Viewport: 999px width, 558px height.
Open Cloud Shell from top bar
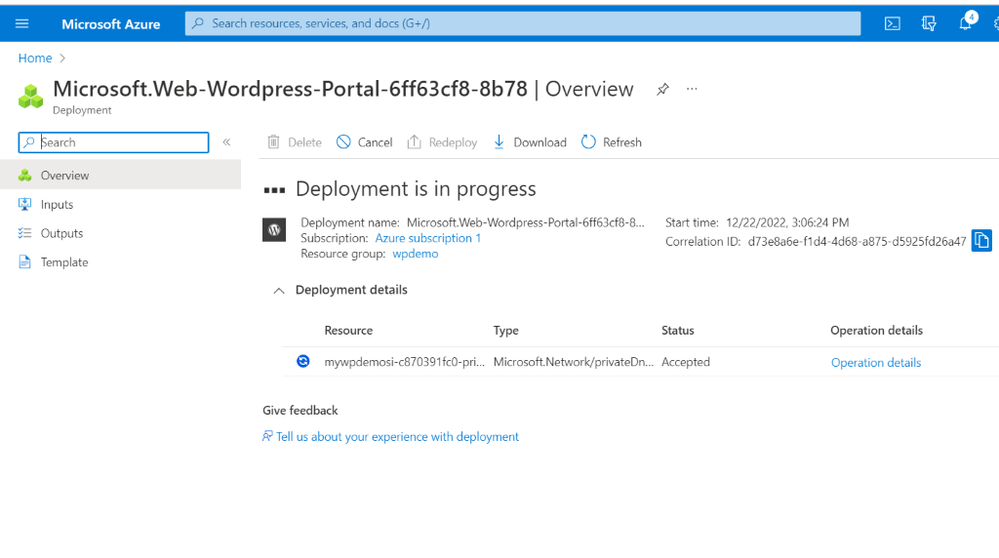point(892,24)
